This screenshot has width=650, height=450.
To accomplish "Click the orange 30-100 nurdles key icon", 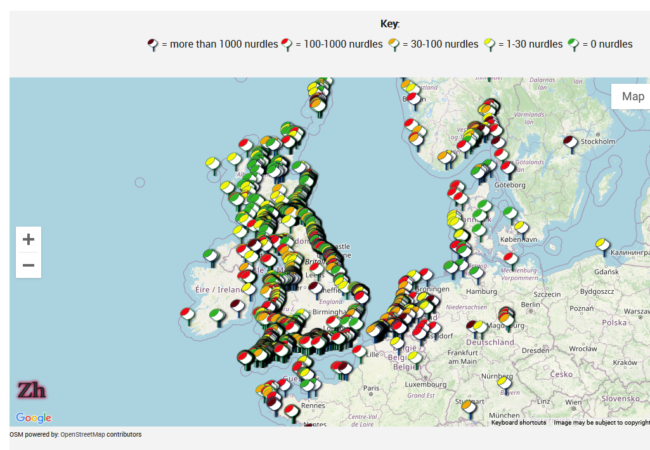I will click(394, 44).
